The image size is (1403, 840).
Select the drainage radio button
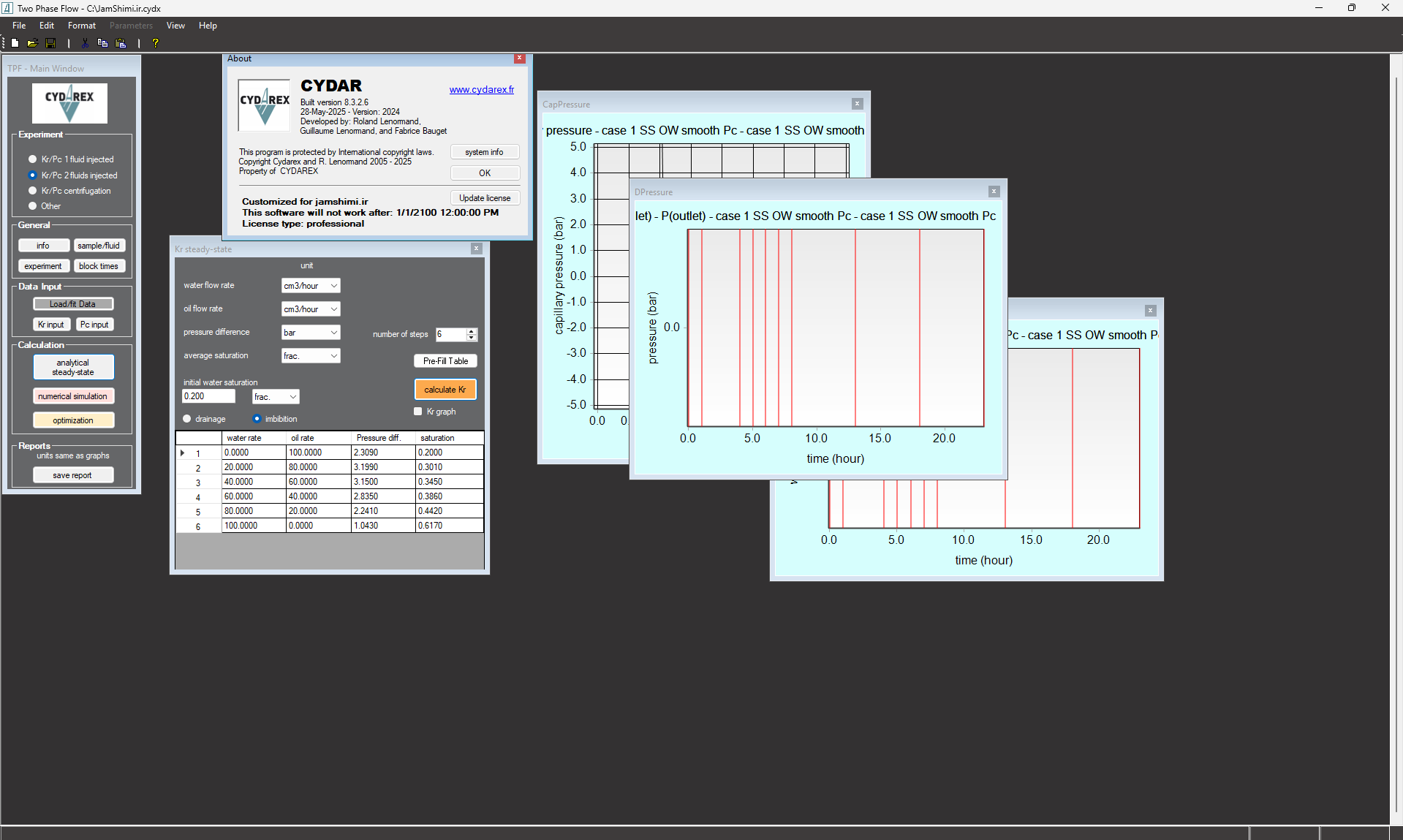[187, 419]
